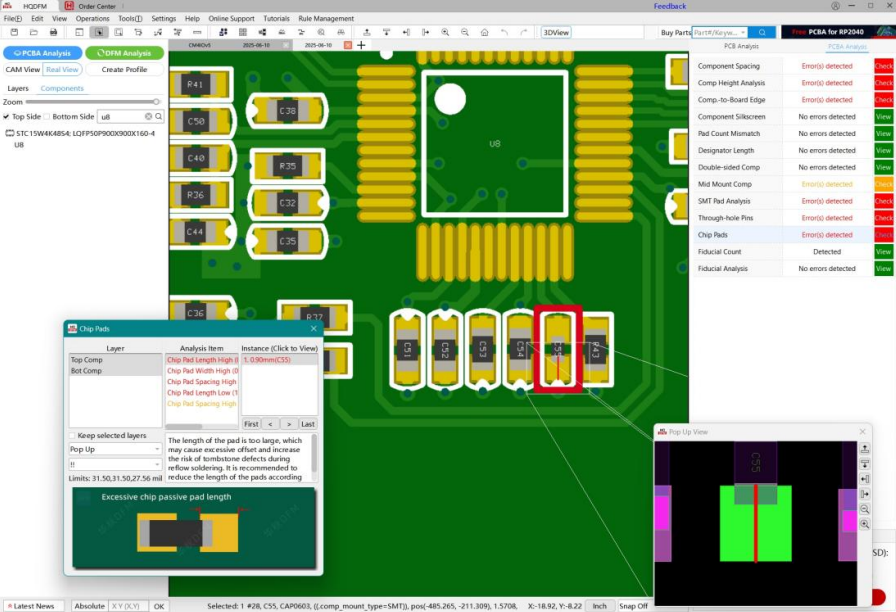896x612 pixels.
Task: Switch to the Layers tab
Action: point(18,88)
